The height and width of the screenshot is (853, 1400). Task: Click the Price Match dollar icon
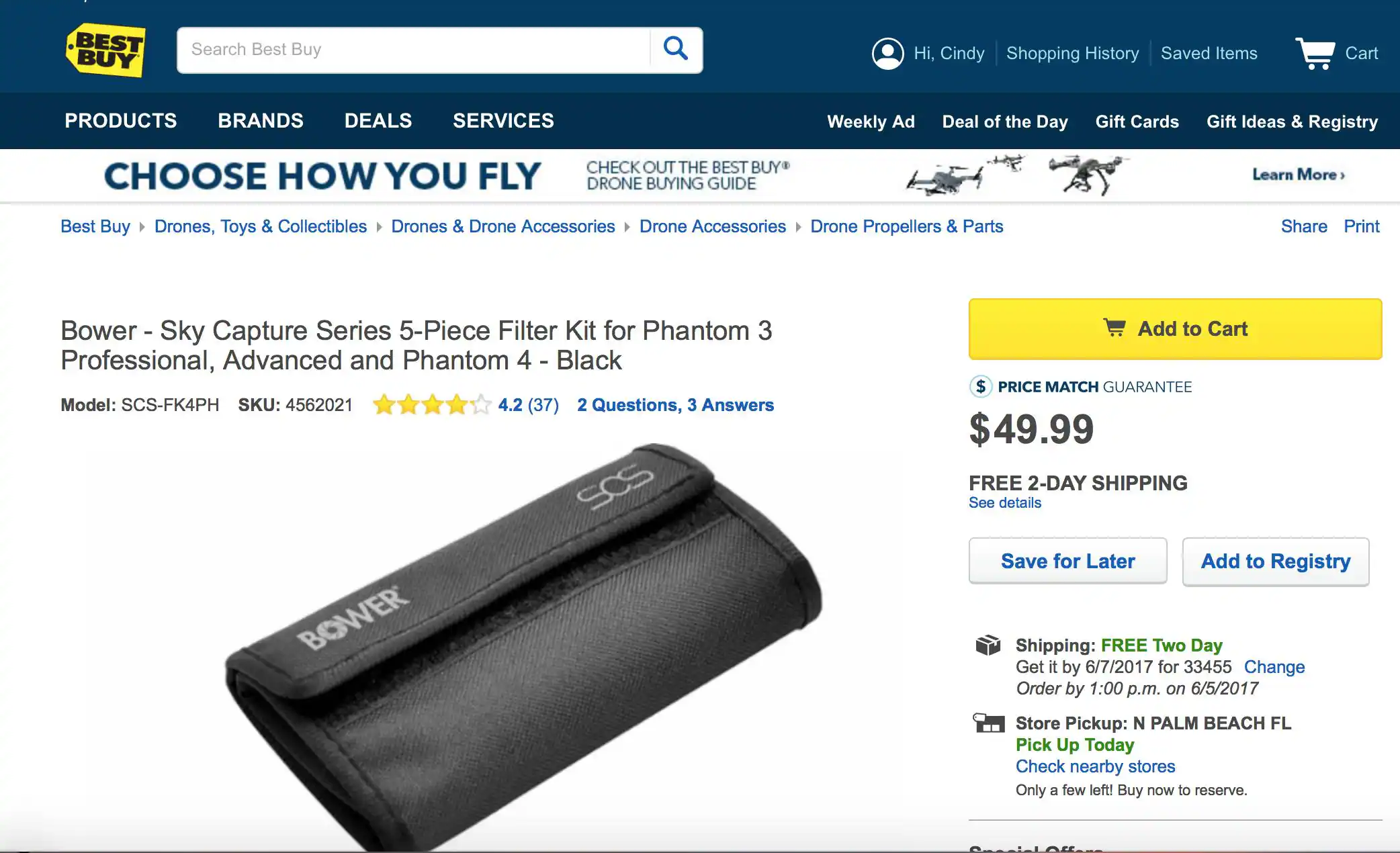(x=981, y=386)
